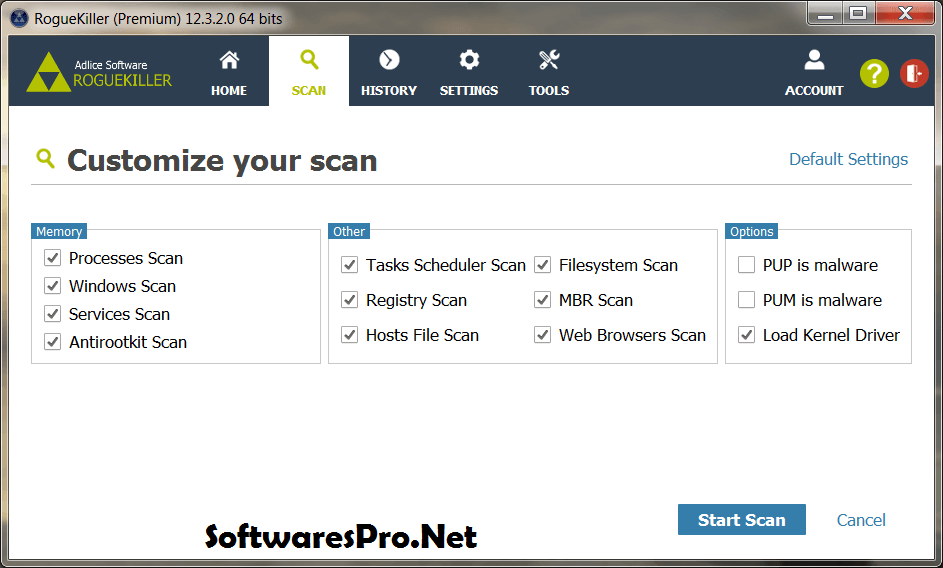Uncheck the Antirootkit Scan option
This screenshot has width=943, height=568.
click(x=53, y=342)
